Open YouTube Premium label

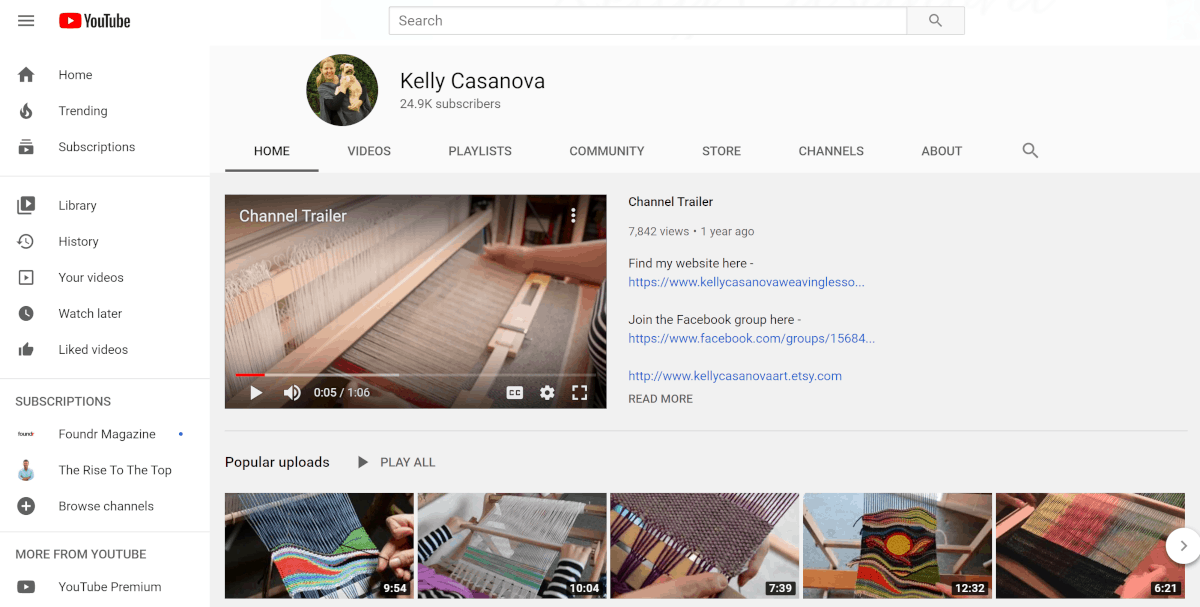[x=110, y=587]
